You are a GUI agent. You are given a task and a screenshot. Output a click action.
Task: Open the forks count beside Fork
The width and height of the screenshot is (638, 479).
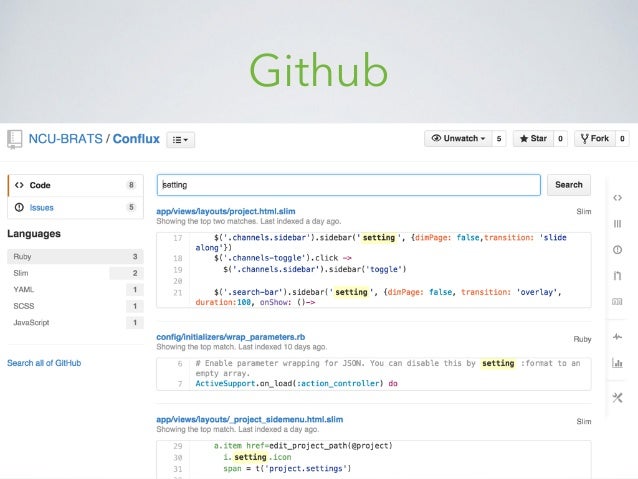(622, 138)
